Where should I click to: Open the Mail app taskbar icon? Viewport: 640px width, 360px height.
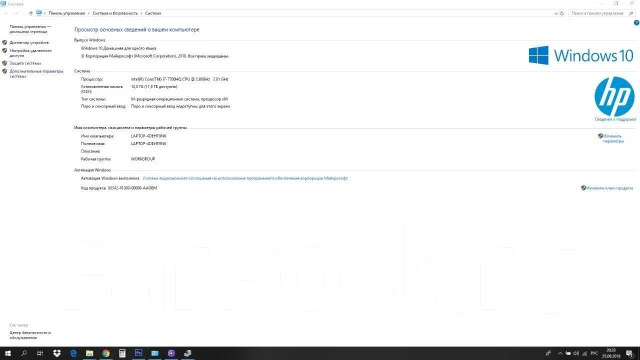pos(155,353)
